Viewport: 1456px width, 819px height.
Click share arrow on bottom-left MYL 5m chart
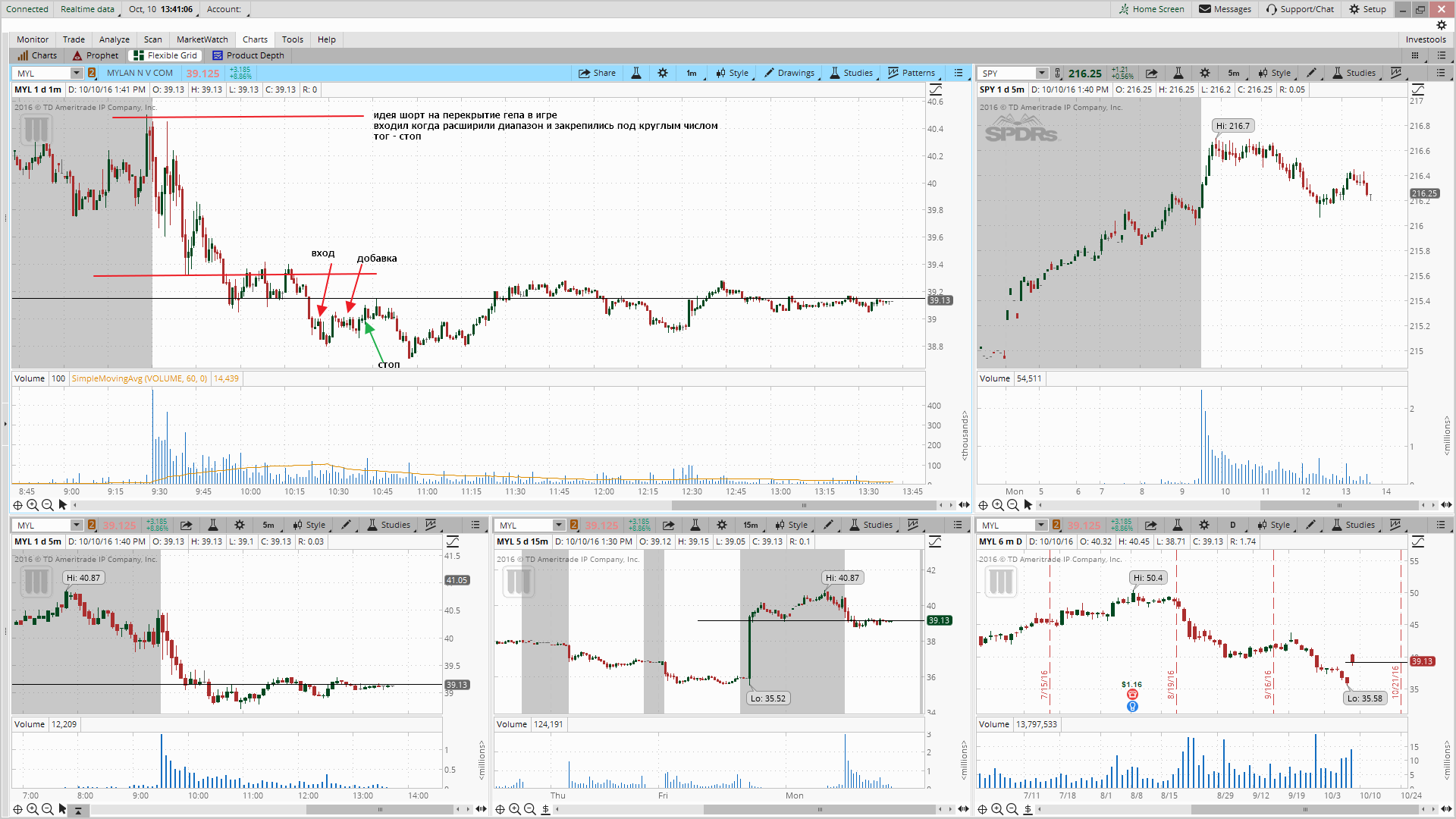[x=186, y=525]
